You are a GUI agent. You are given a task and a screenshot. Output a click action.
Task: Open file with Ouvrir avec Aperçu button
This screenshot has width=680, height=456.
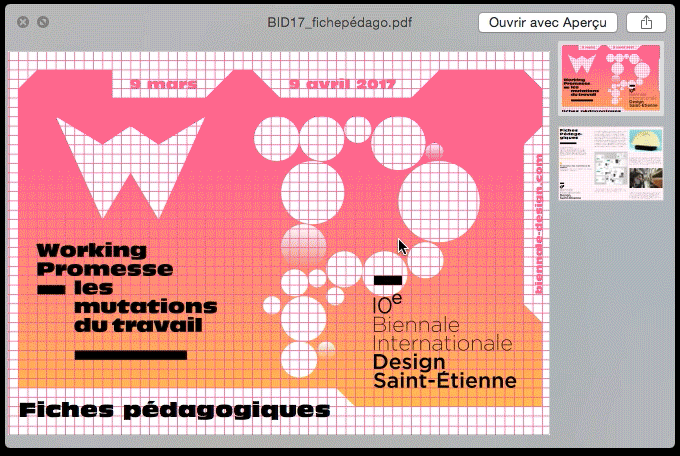pyautogui.click(x=548, y=23)
